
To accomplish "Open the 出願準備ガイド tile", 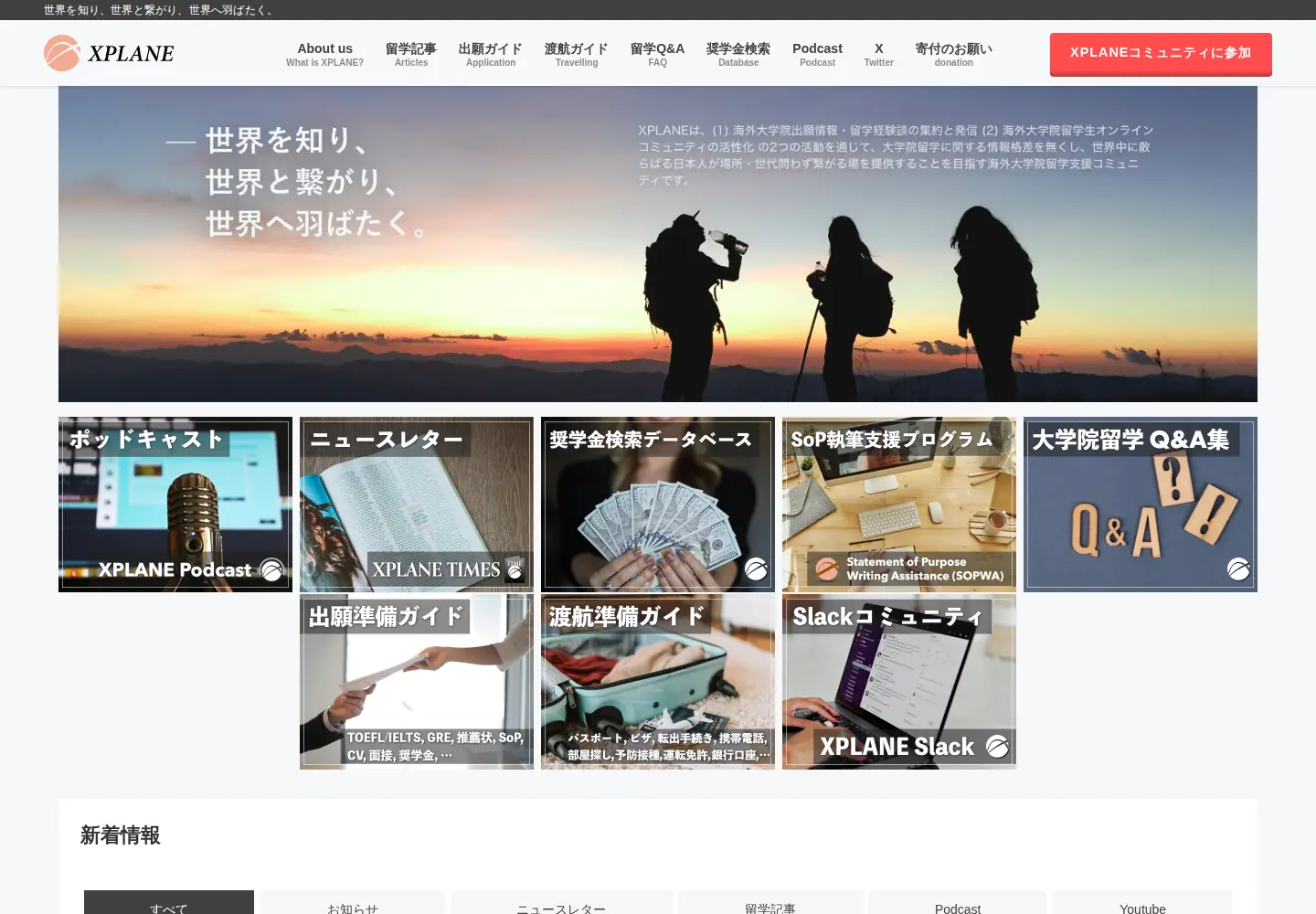I will 417,682.
